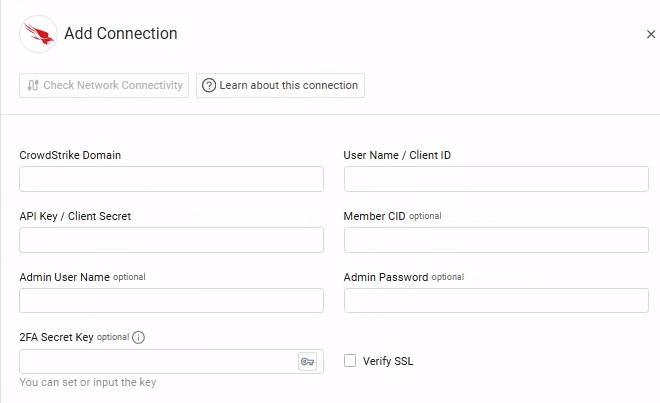Click the Admin Password field

click(x=496, y=301)
